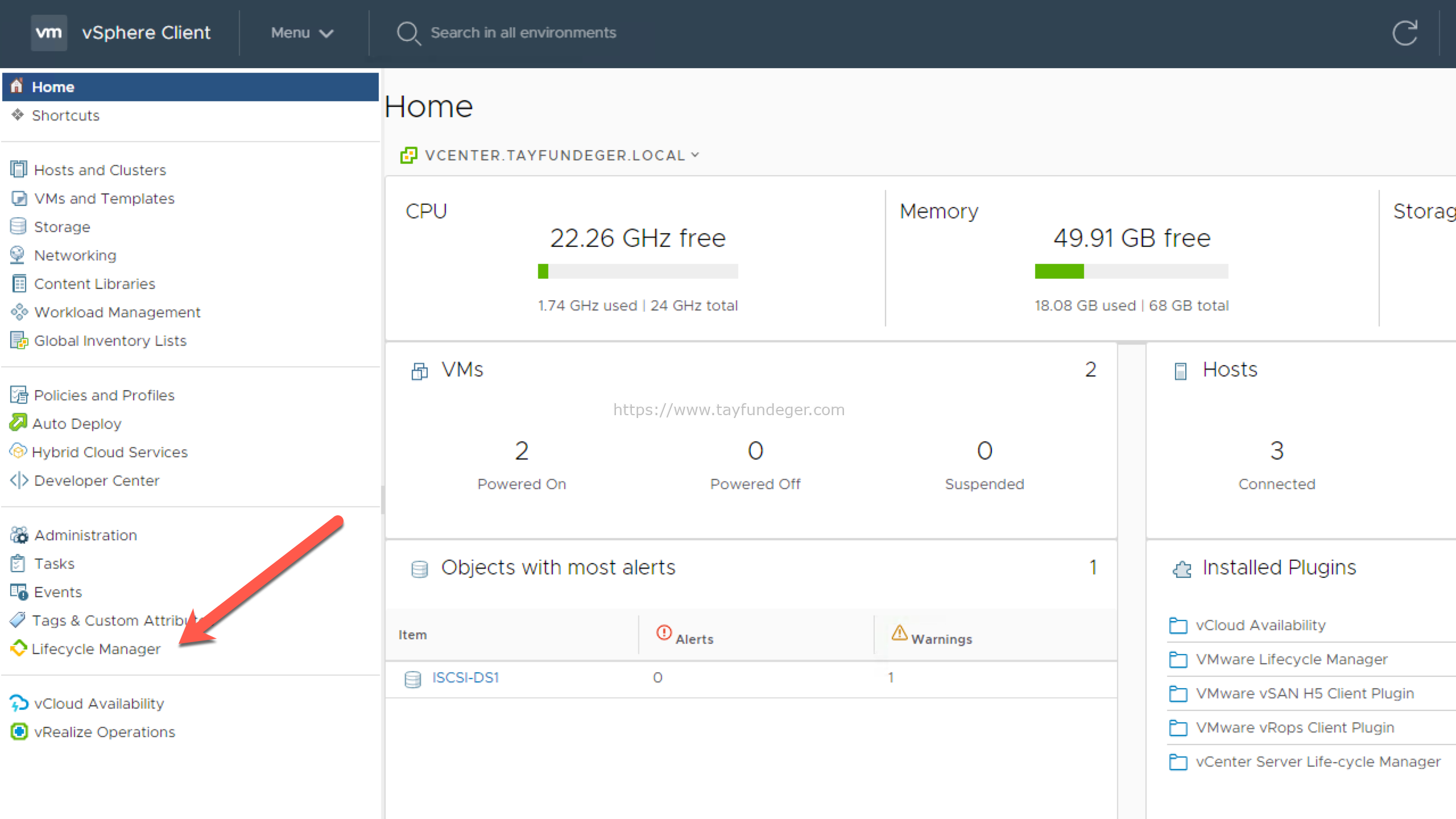Click the 0 Suspended VMs count
This screenshot has width=1456, height=819.
pos(985,451)
